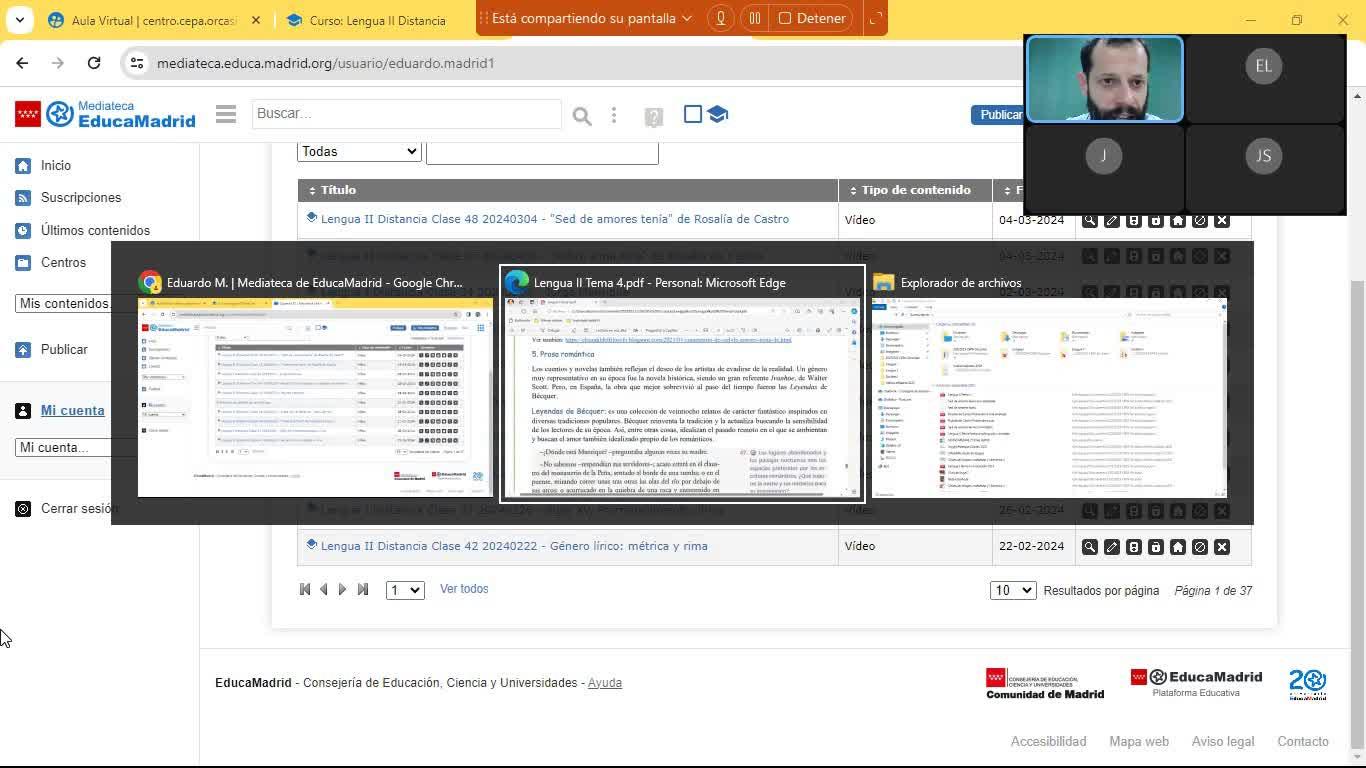Click the help question mark icon
This screenshot has height=768, width=1366.
(x=654, y=117)
